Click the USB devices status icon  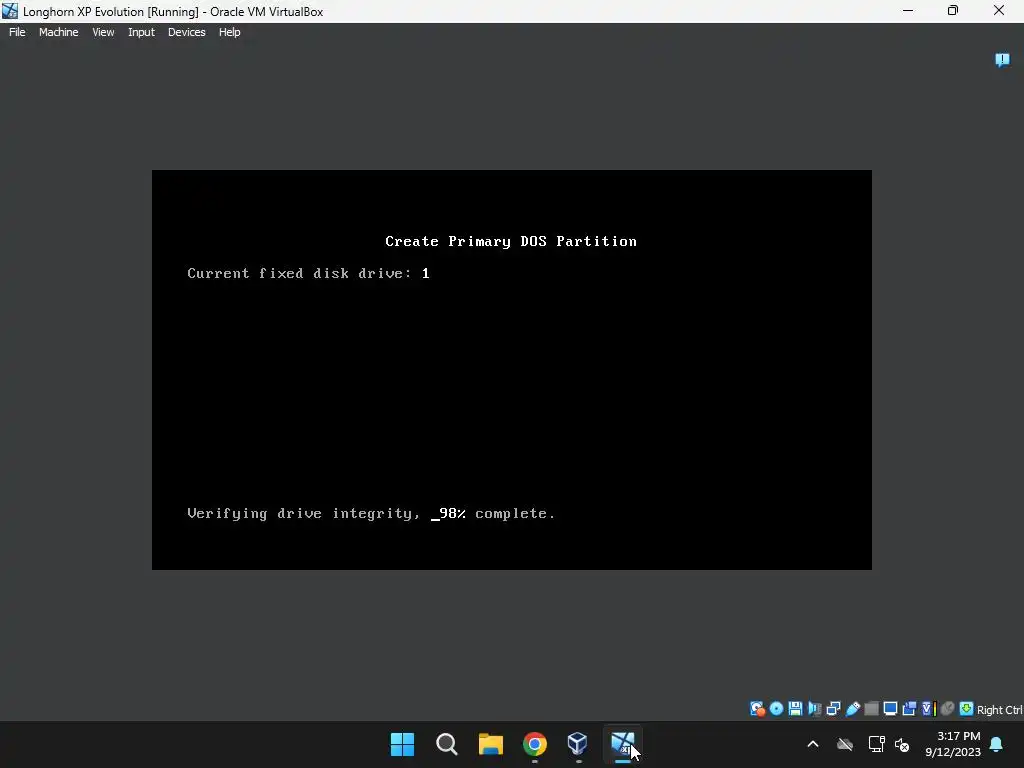tap(852, 709)
